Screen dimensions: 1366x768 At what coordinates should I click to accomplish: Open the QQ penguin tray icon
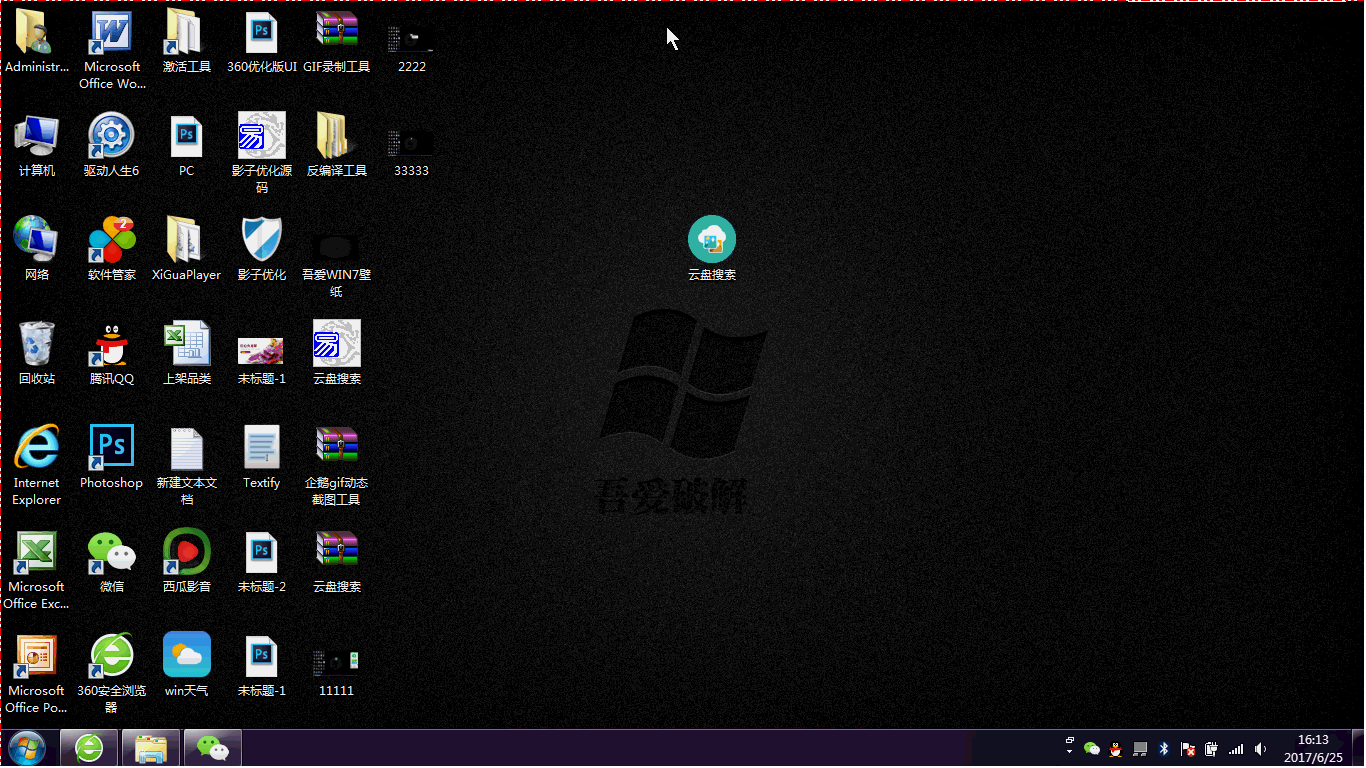(1116, 749)
